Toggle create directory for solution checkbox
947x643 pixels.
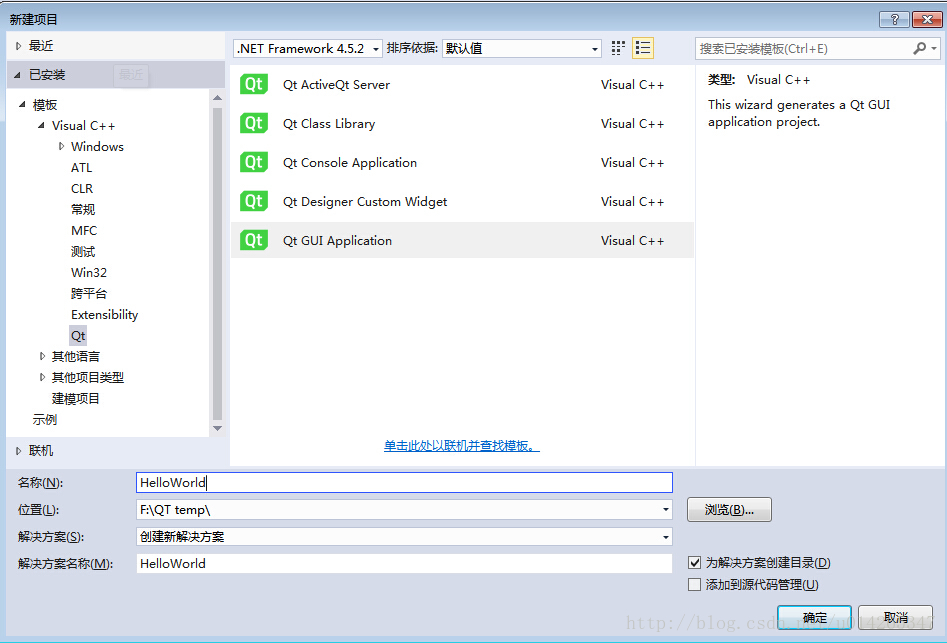coord(695,563)
